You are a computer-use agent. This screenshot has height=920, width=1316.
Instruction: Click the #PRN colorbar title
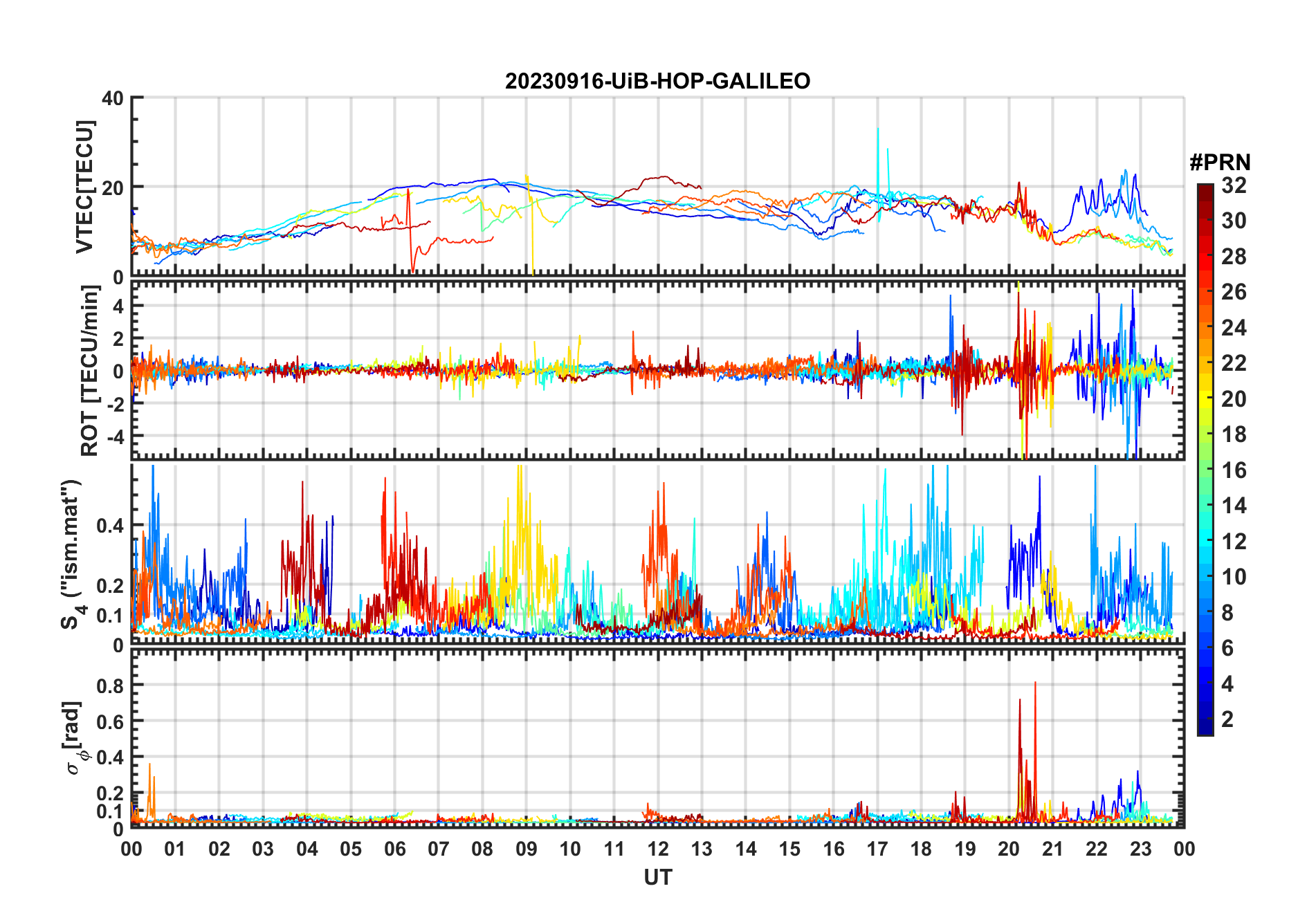click(x=1220, y=162)
